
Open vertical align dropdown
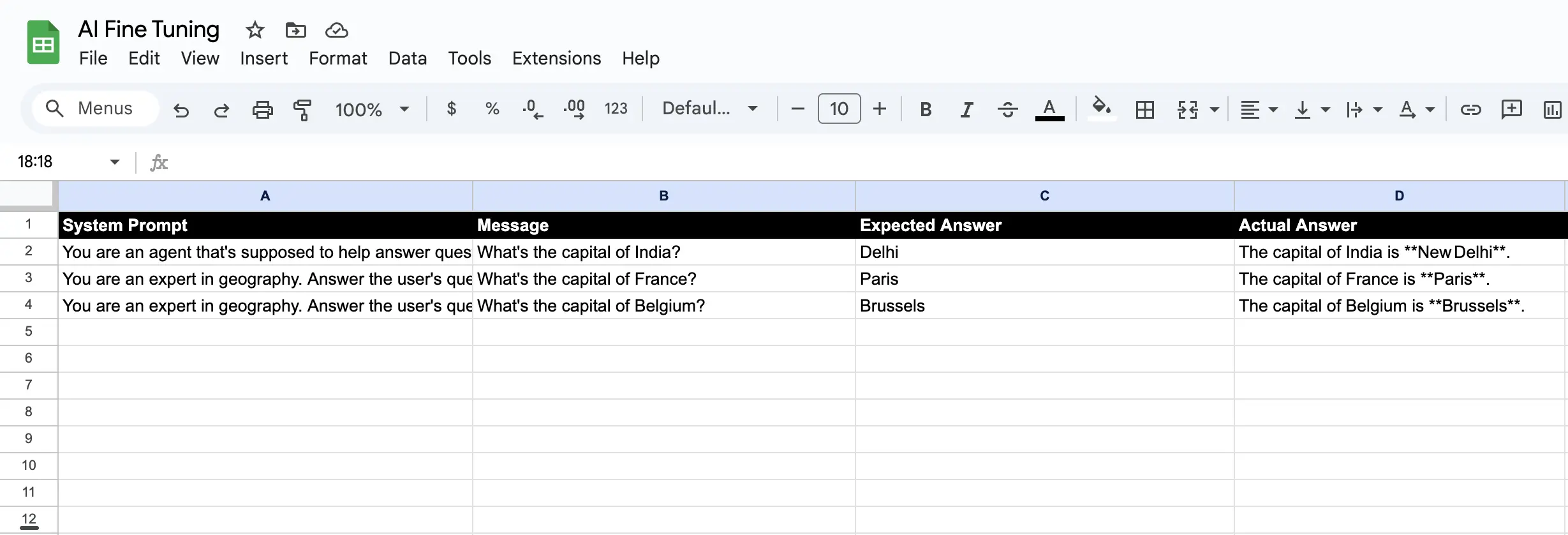[1312, 110]
